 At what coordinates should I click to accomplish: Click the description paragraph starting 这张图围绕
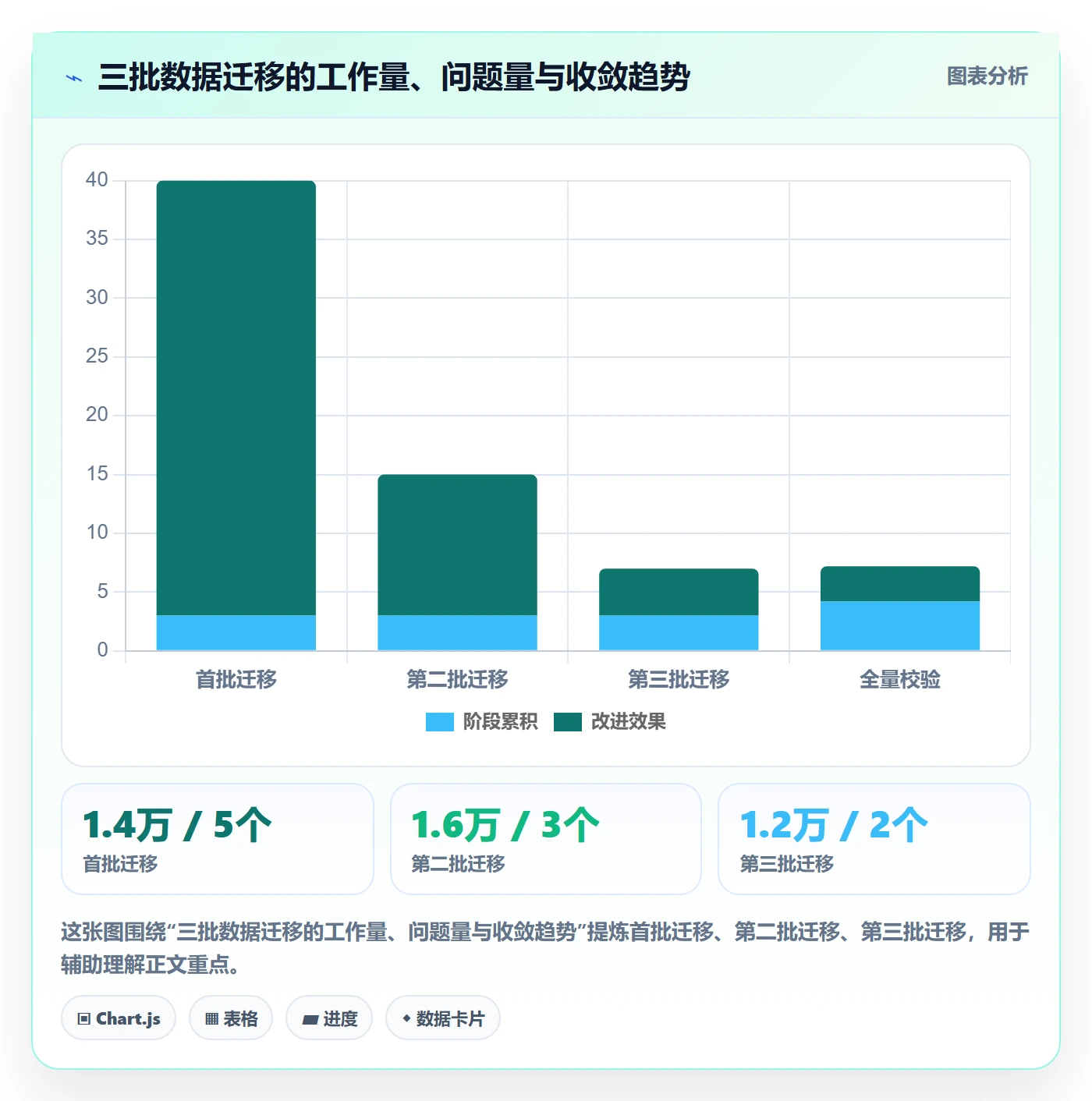pos(545,947)
